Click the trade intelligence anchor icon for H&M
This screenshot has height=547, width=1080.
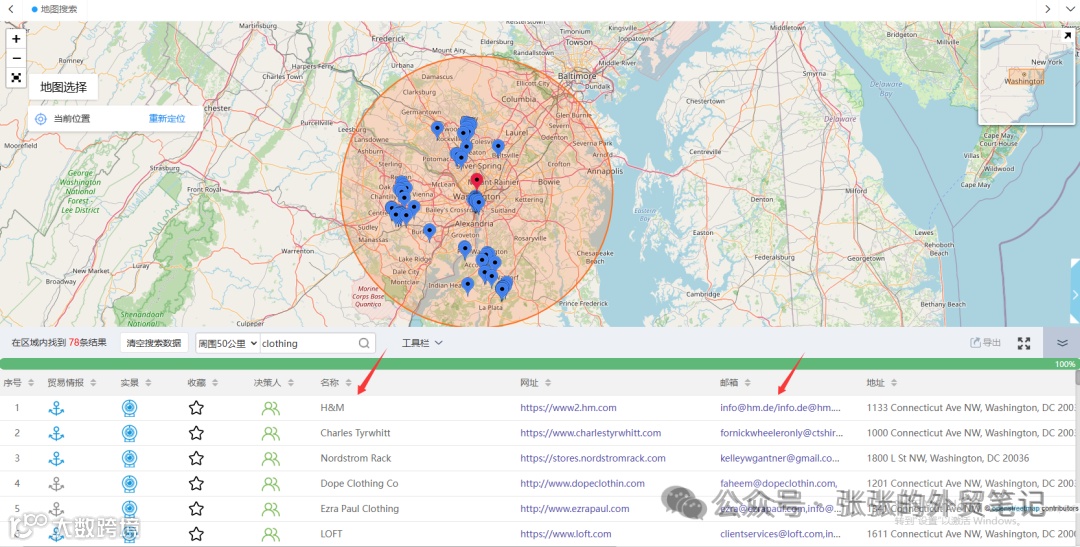point(56,408)
